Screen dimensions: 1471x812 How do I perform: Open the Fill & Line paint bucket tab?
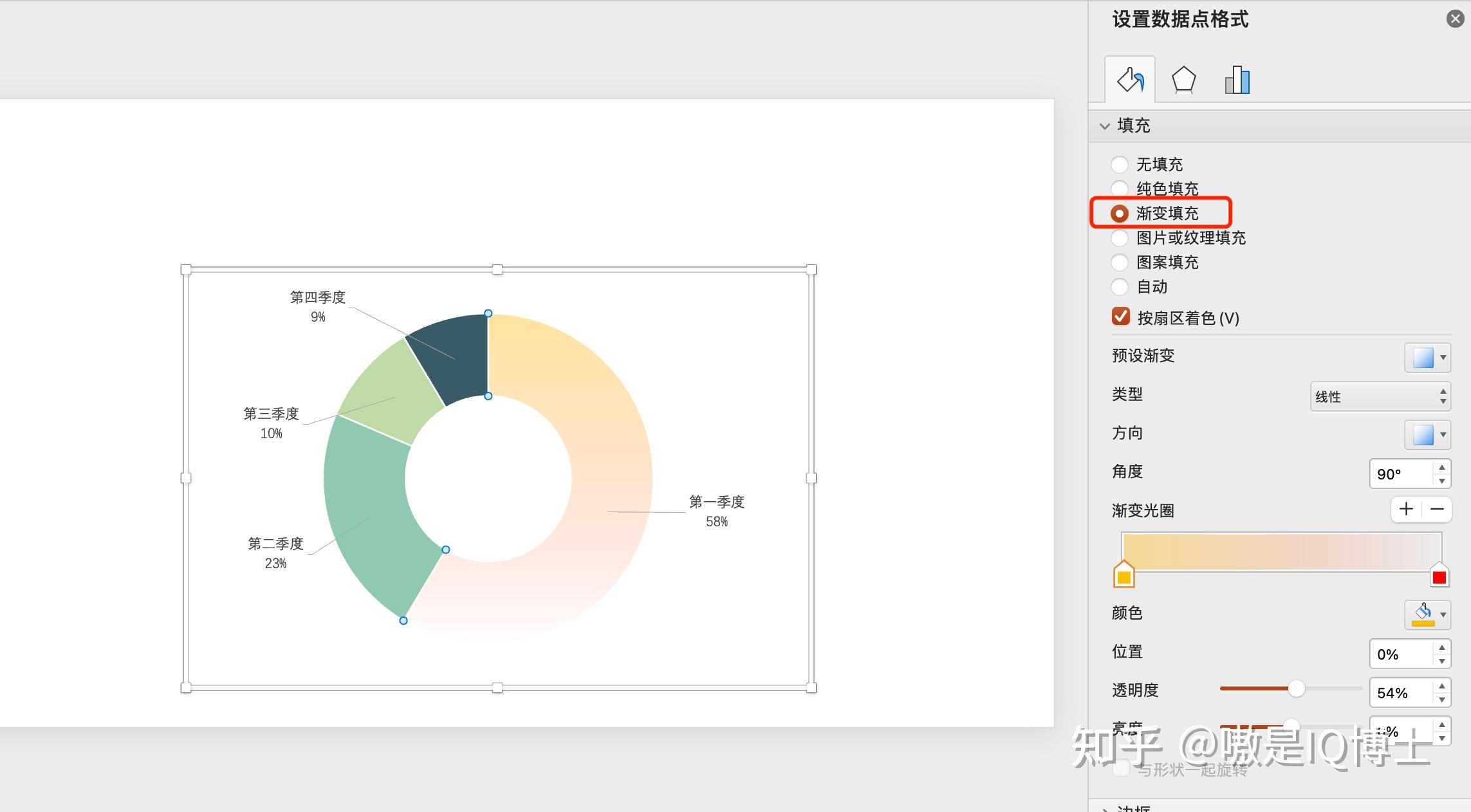[x=1130, y=80]
